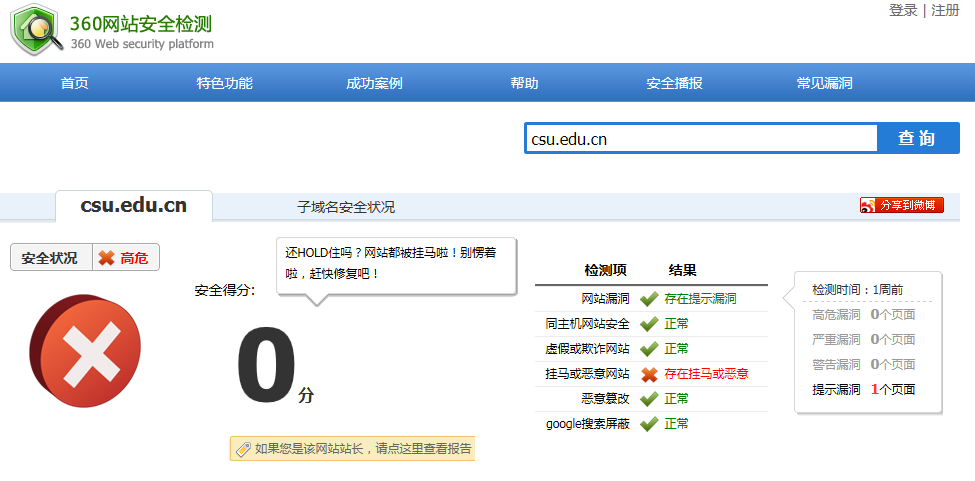Focus the domain search input field
Viewport: 975px width, 481px height.
pyautogui.click(x=700, y=139)
